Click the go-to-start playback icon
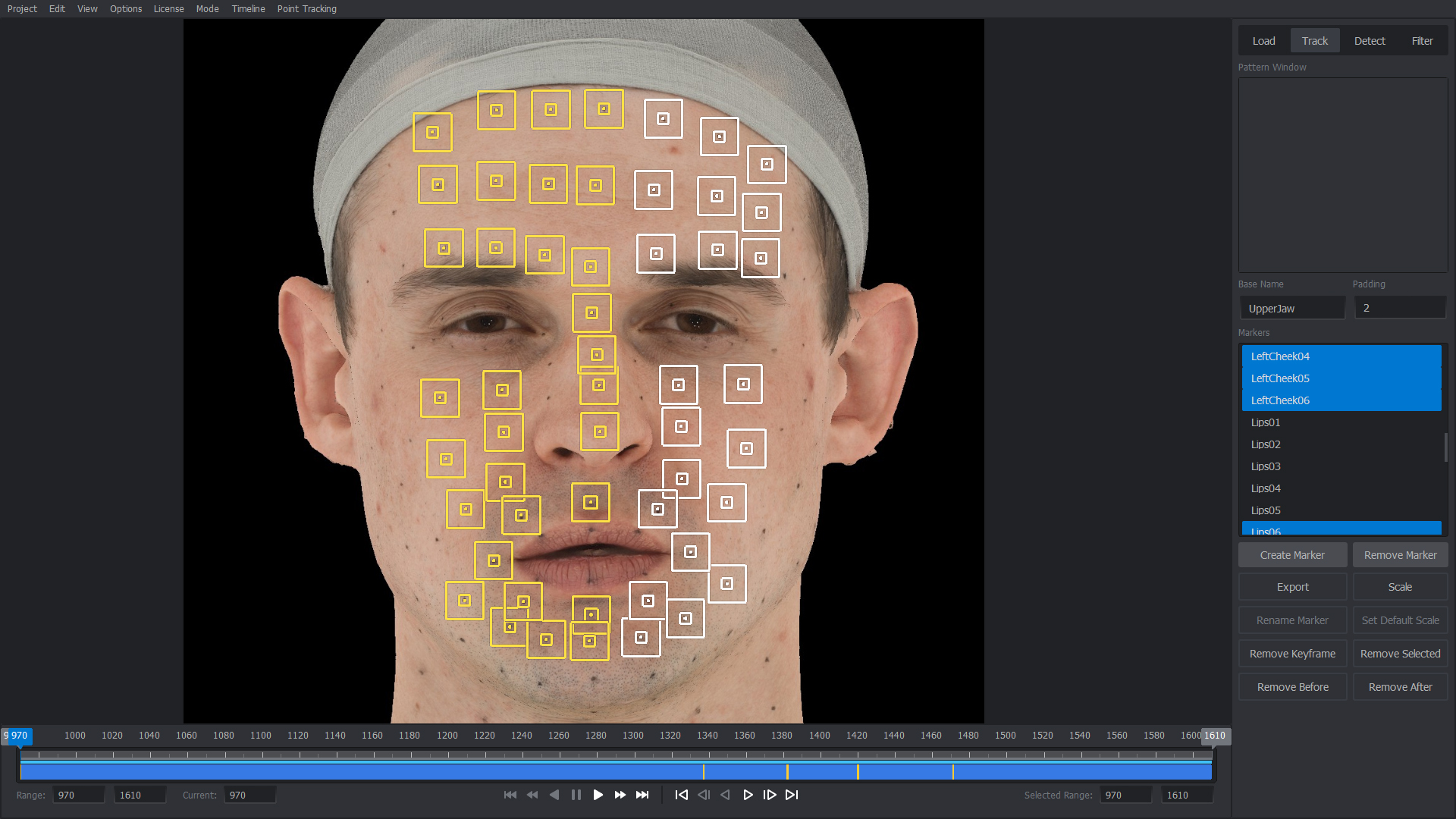The width and height of the screenshot is (1456, 819). 510,795
